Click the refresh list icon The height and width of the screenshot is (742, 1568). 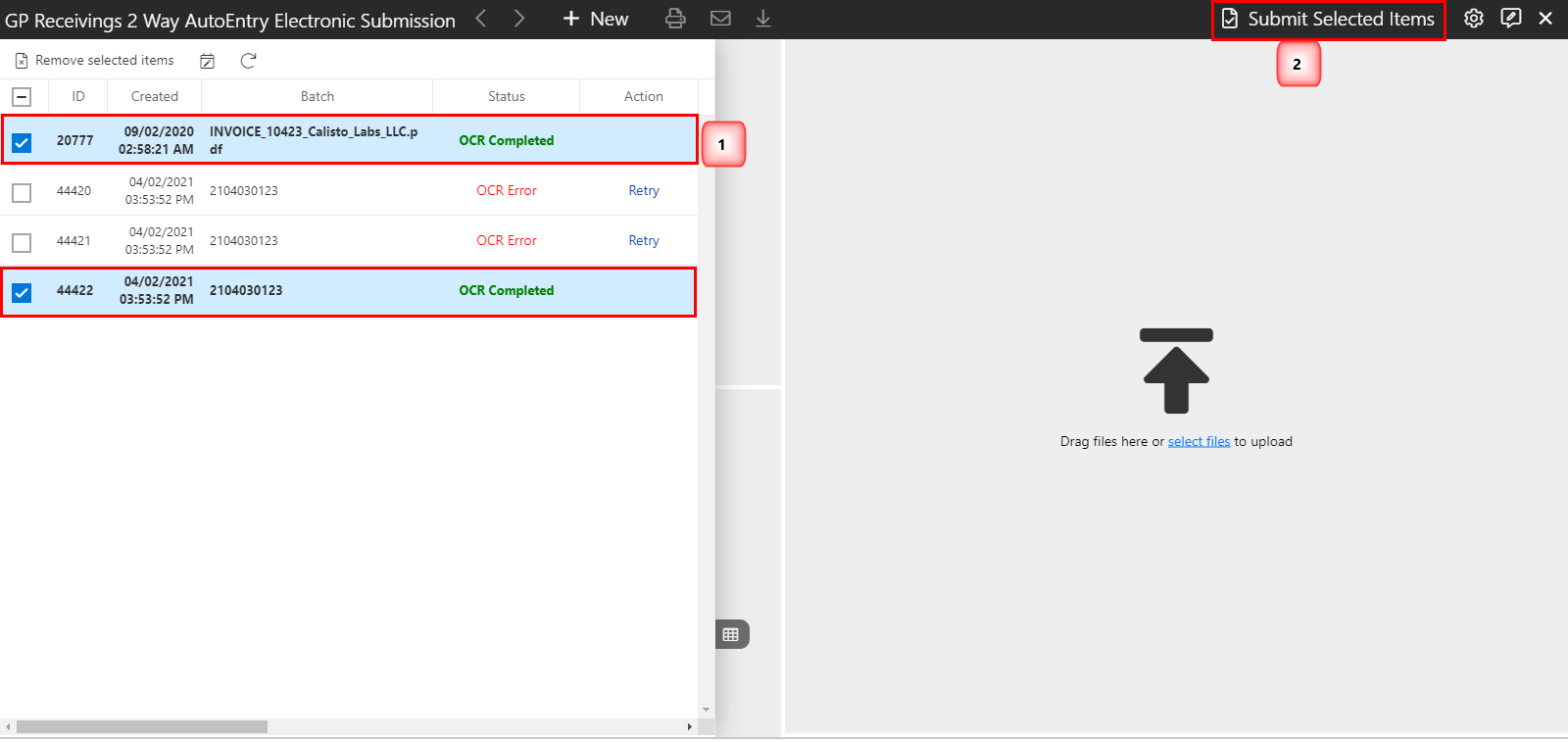[x=248, y=61]
